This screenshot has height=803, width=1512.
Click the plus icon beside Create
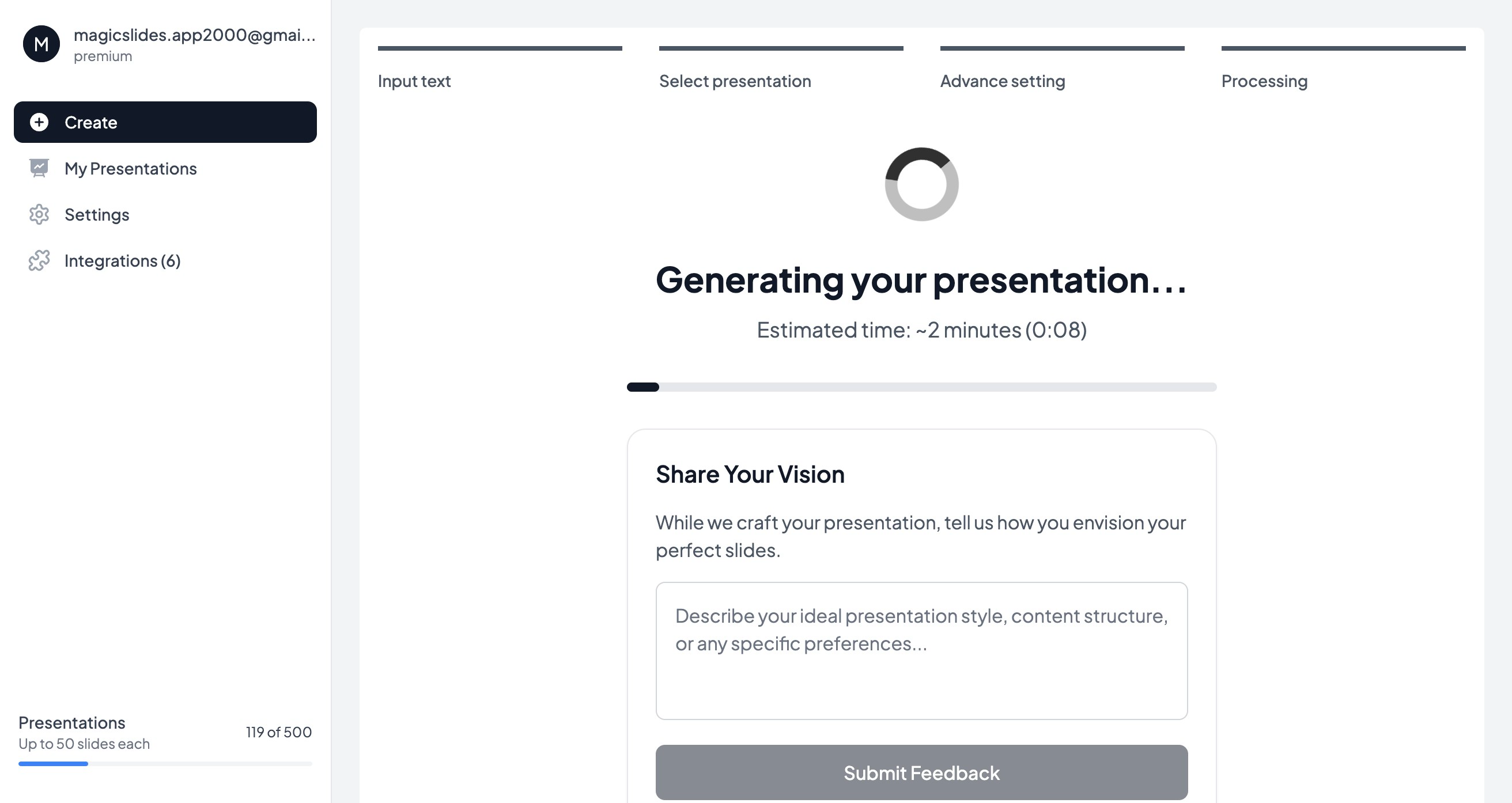39,122
